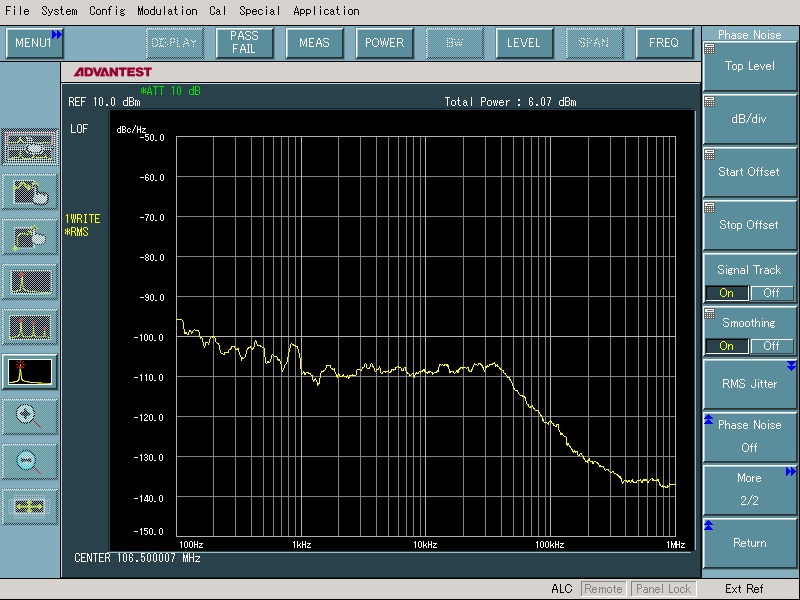This screenshot has height=600, width=800.
Task: Turn Smoothing On
Action: 727,346
